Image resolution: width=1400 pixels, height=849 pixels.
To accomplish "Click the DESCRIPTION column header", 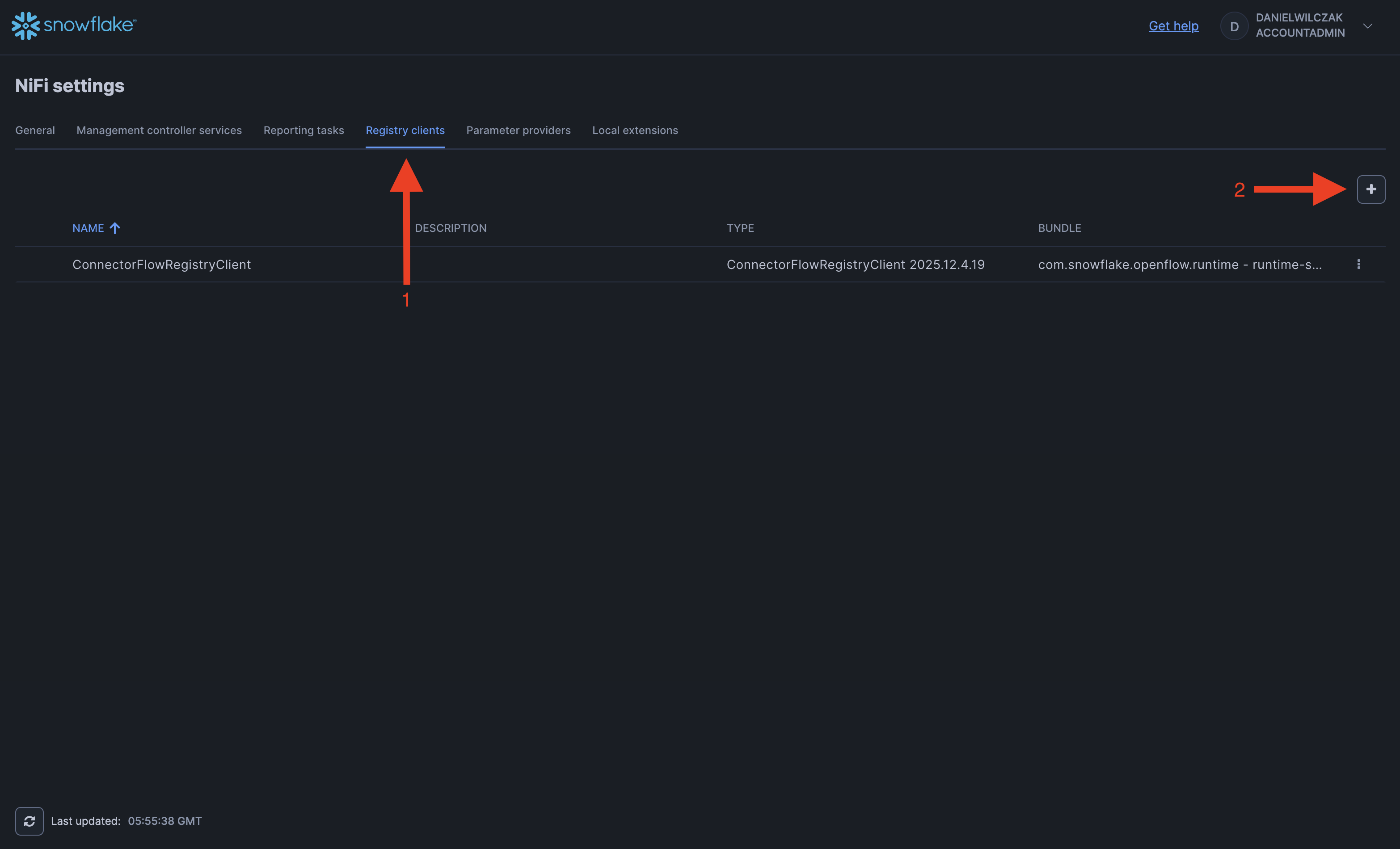I will tap(451, 228).
